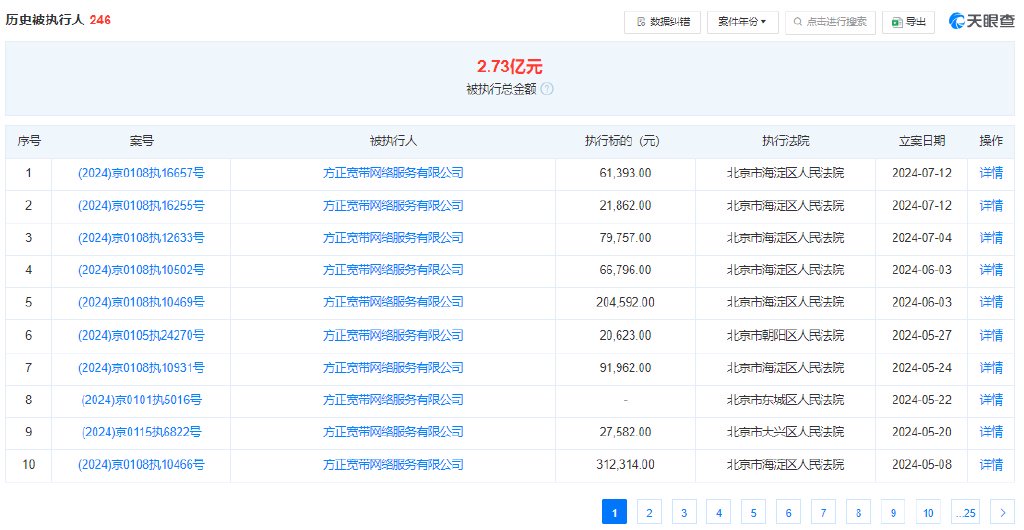Click the 导出 export button
The height and width of the screenshot is (530, 1024).
pos(908,22)
